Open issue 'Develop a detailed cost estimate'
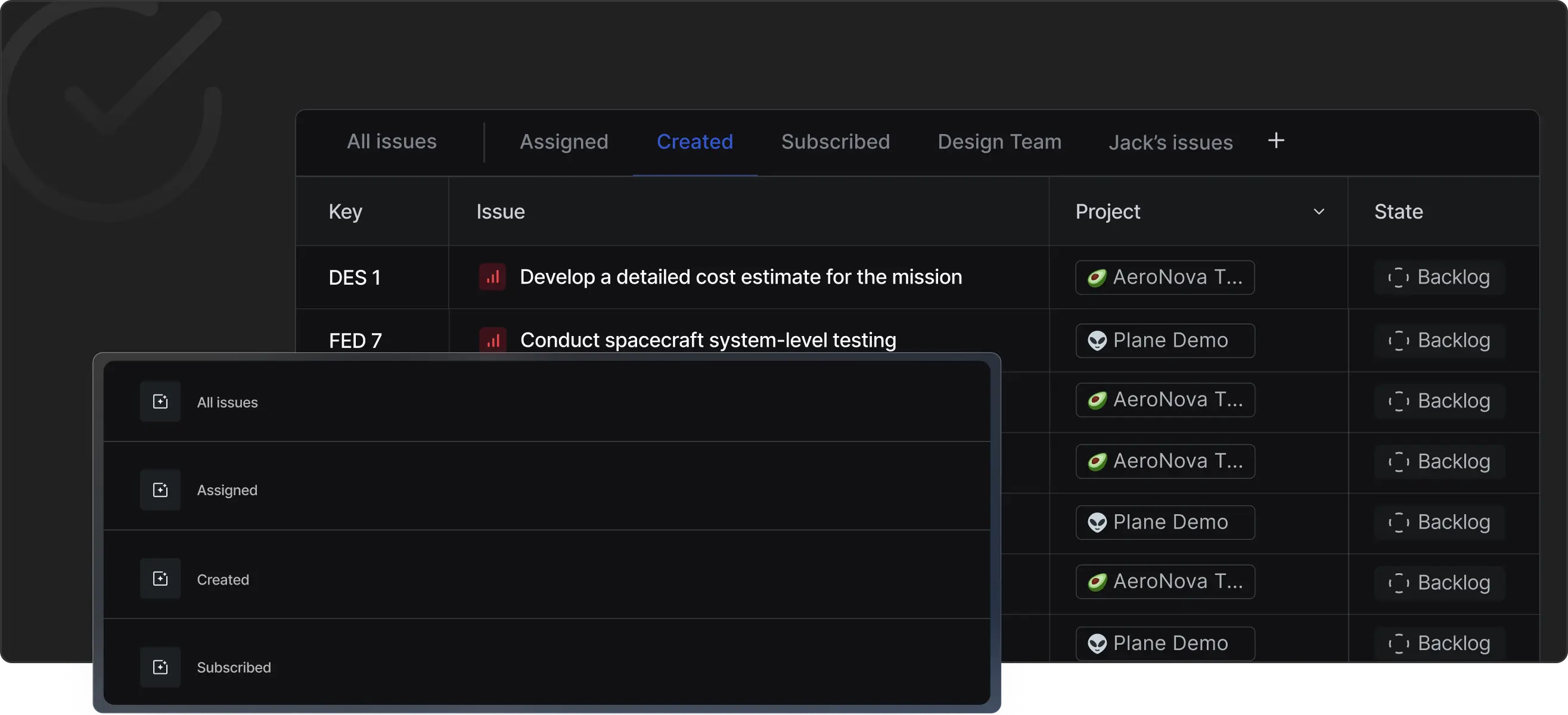Screen dimensions: 1568x715 [740, 277]
